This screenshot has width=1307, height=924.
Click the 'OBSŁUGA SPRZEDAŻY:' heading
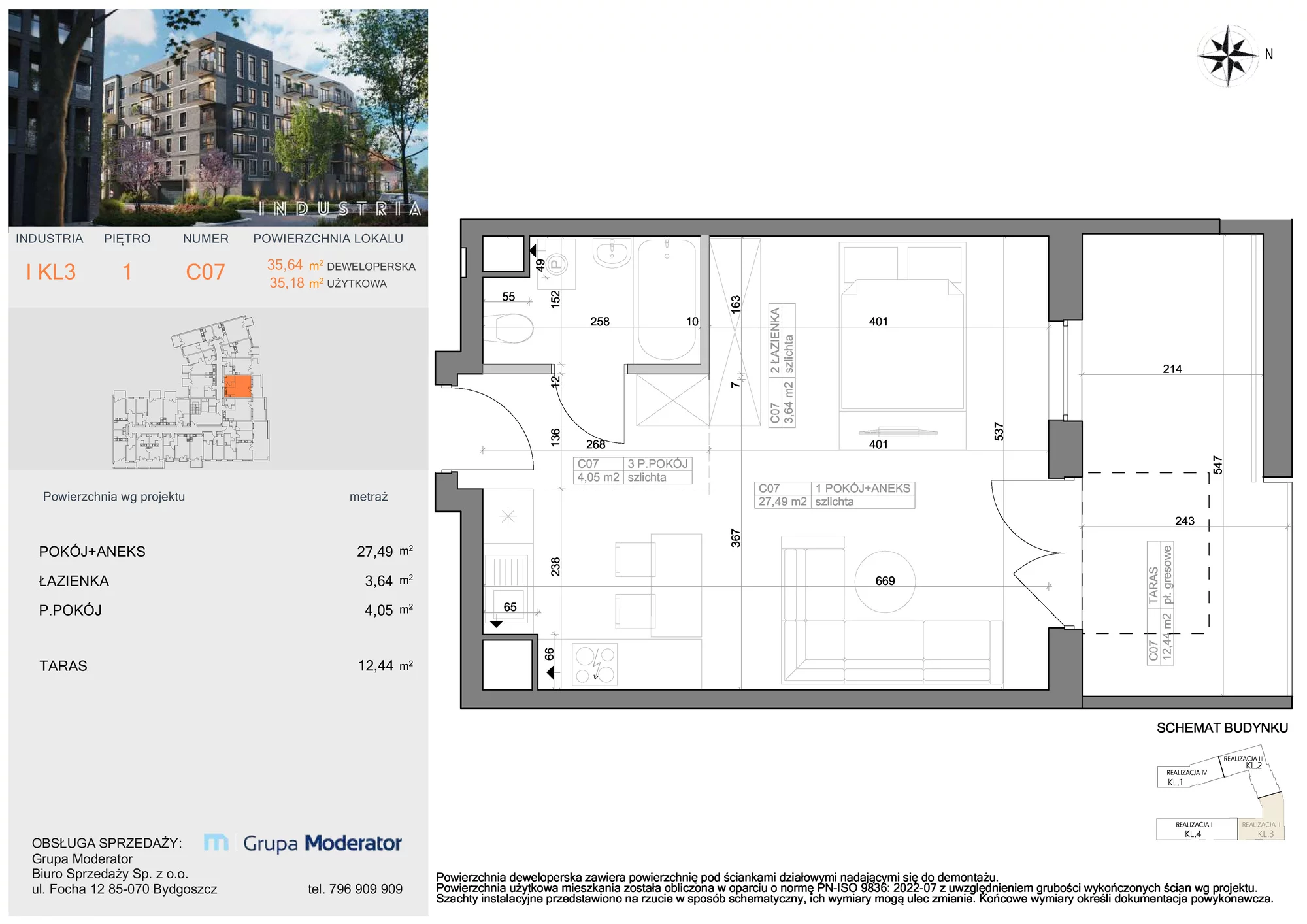coord(107,844)
